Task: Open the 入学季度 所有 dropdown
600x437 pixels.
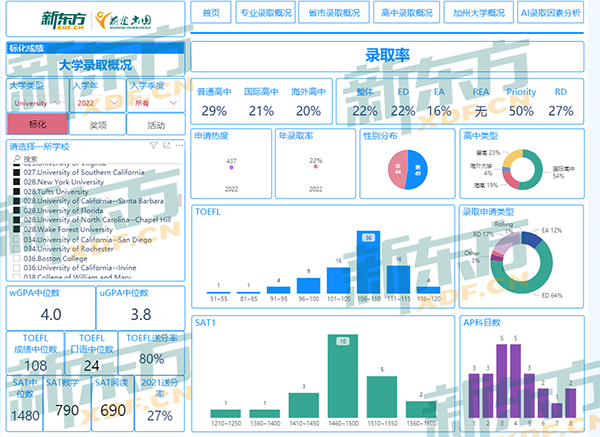Action: pos(156,103)
